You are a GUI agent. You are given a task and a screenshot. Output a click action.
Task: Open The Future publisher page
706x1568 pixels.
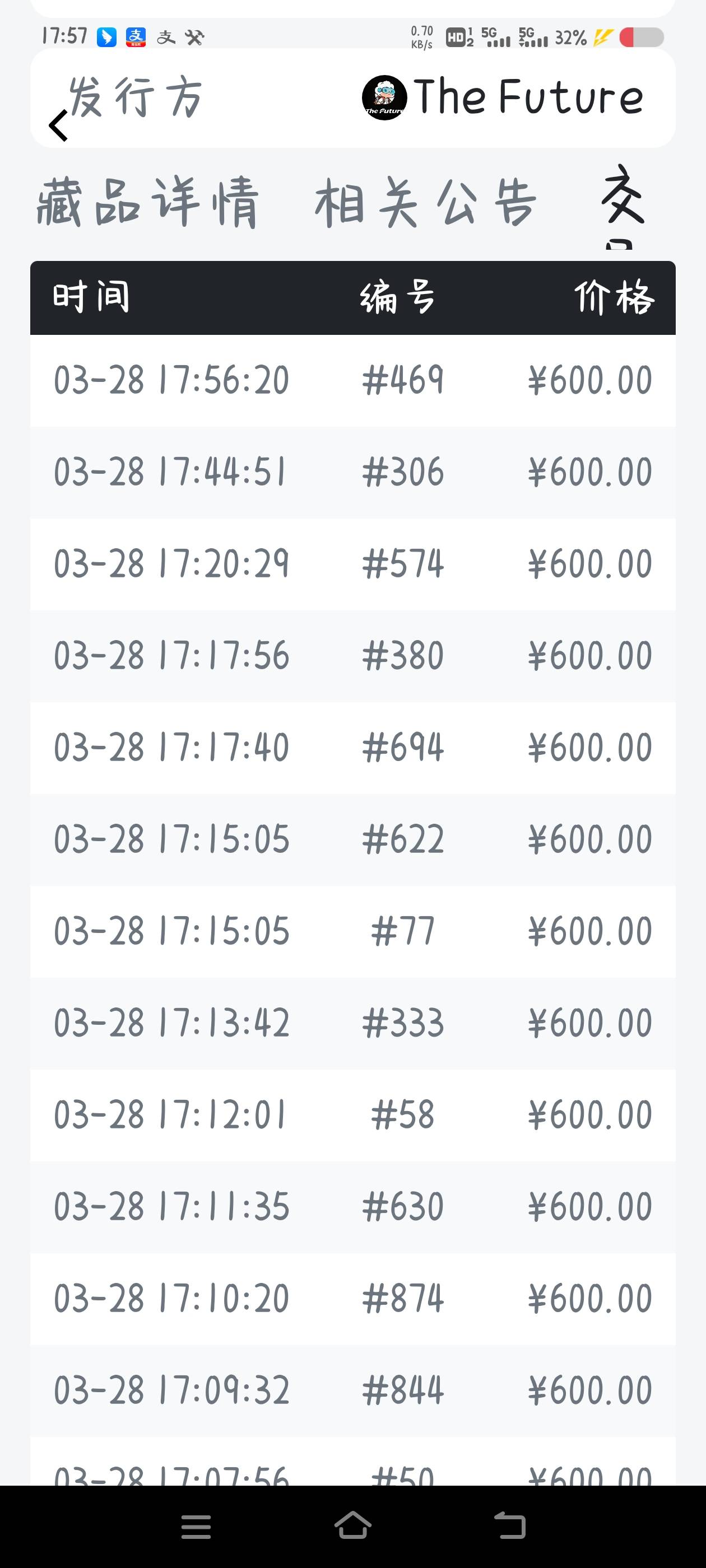coord(527,97)
